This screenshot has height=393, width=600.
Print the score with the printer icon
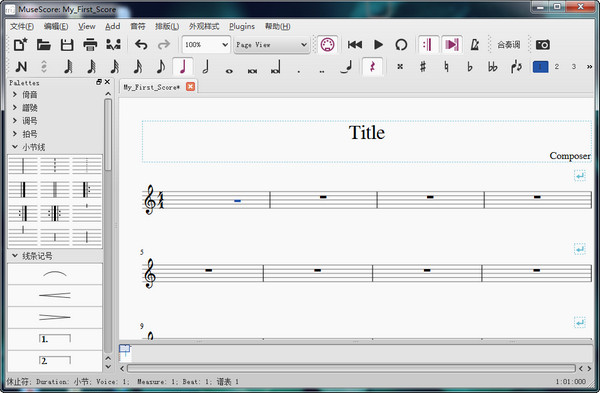pos(90,45)
